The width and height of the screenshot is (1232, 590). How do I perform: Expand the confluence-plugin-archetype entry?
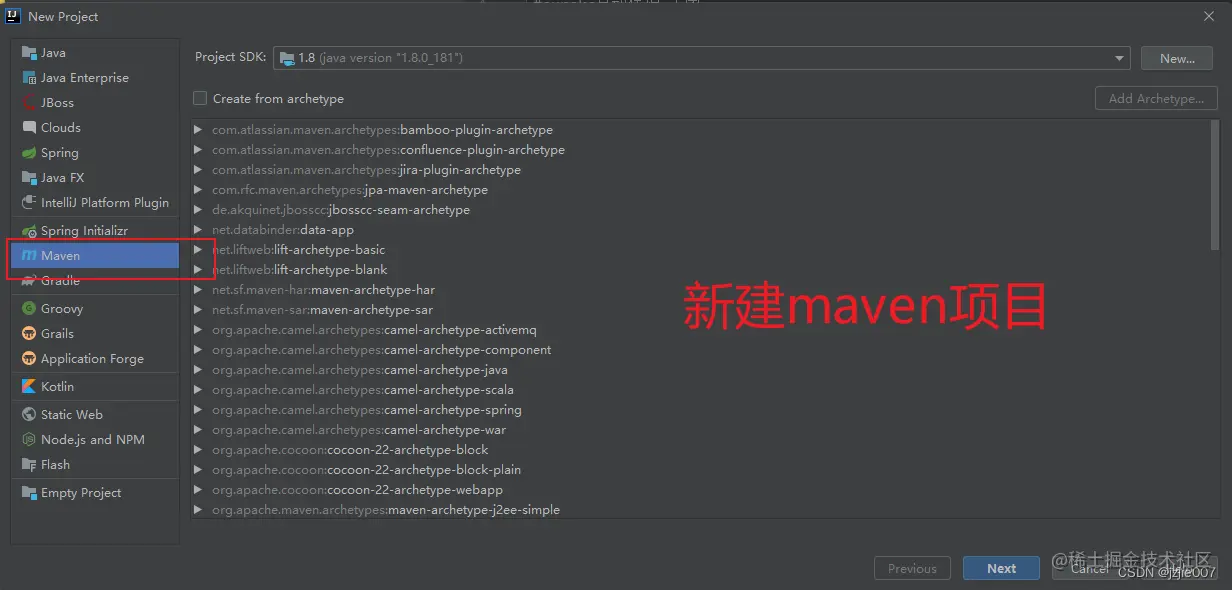point(199,150)
